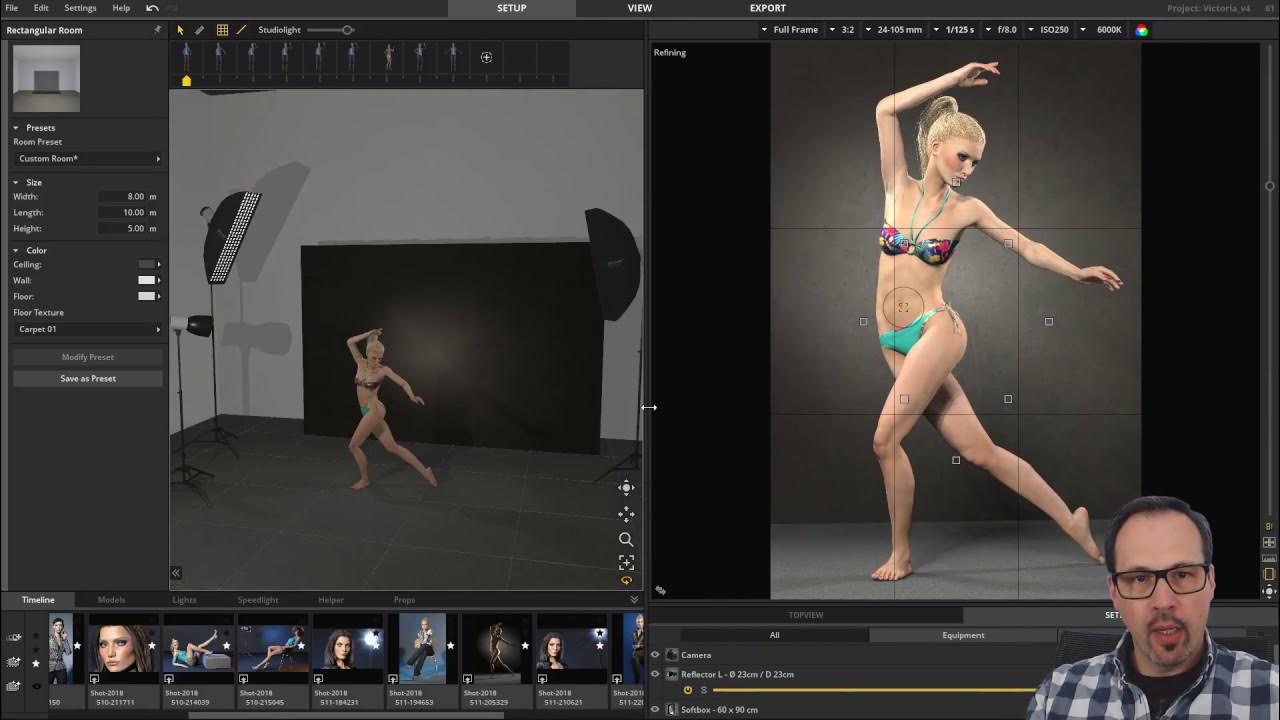Click the top camera icon in timeline sidebar

(x=14, y=637)
